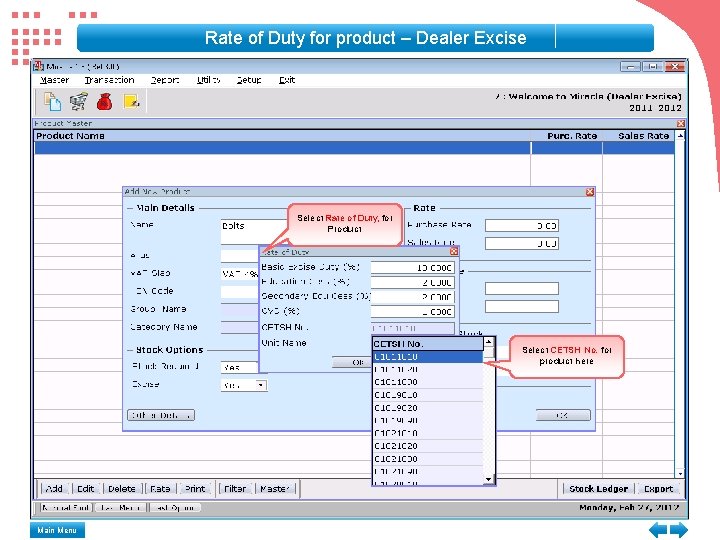The height and width of the screenshot is (540, 720).
Task: Click the red money bag toolbar icon
Action: click(x=105, y=101)
